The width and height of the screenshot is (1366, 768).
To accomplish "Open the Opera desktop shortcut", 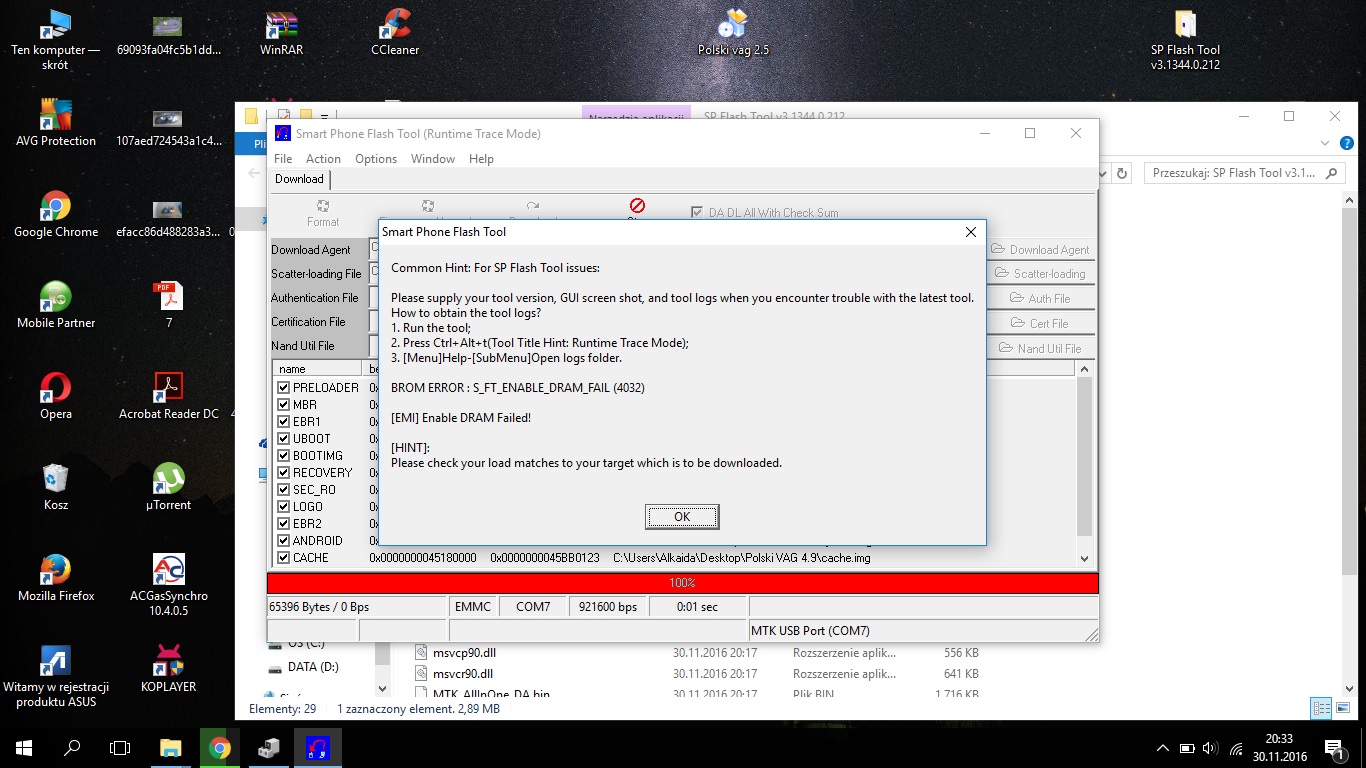I will (x=56, y=396).
